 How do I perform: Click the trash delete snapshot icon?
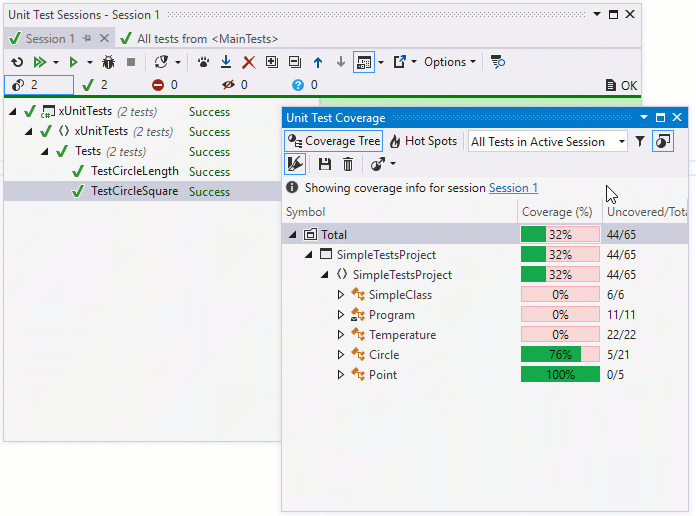click(x=348, y=164)
